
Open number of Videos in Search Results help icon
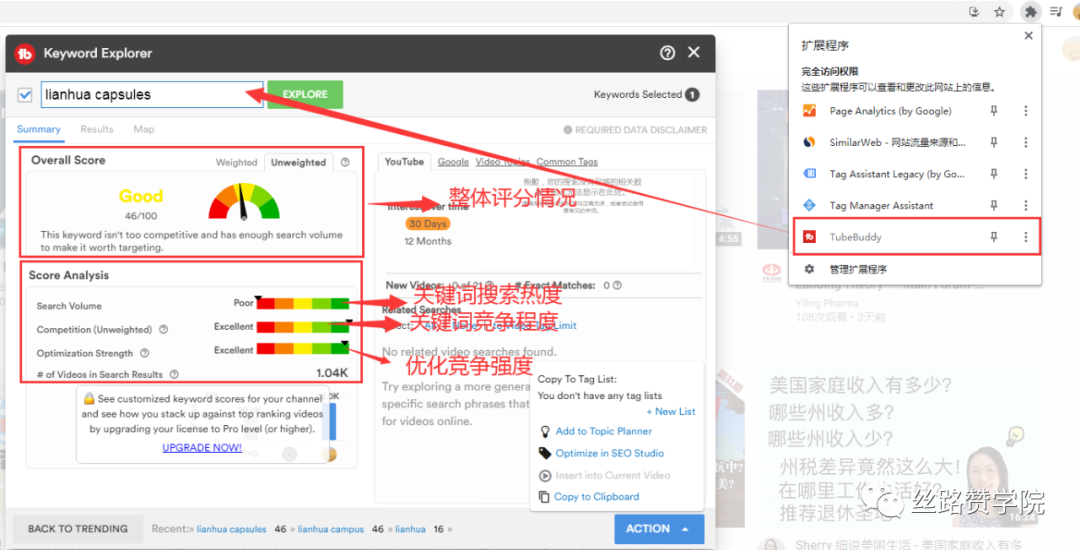(x=174, y=374)
